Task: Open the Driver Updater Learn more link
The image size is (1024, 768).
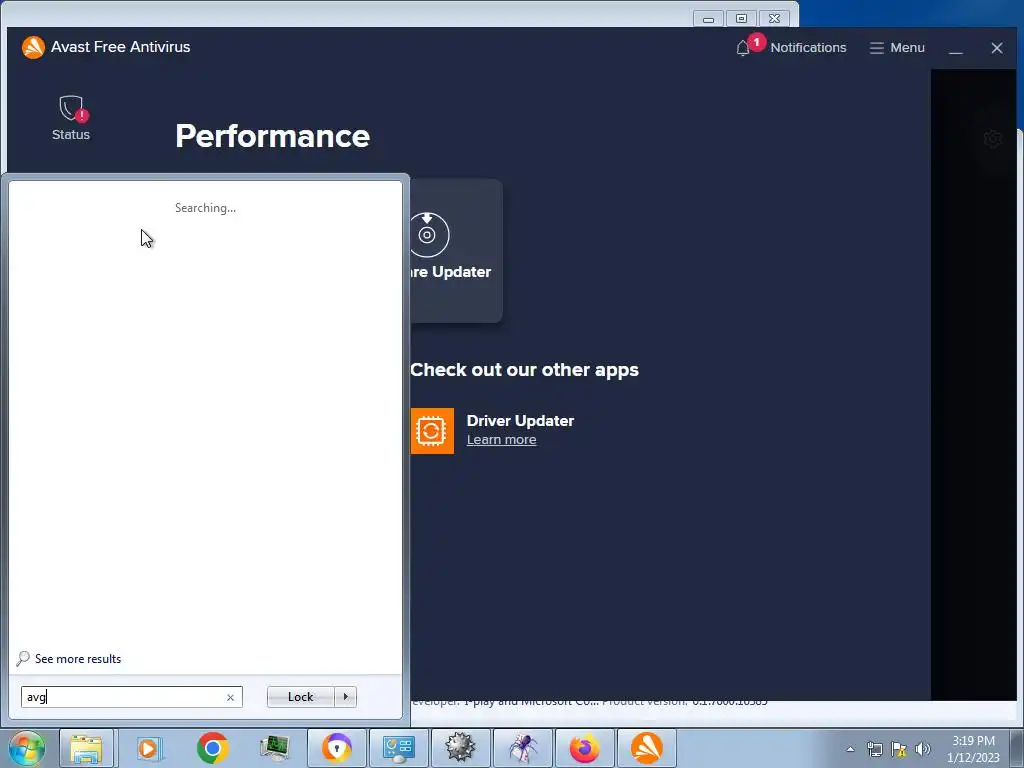Action: [502, 440]
